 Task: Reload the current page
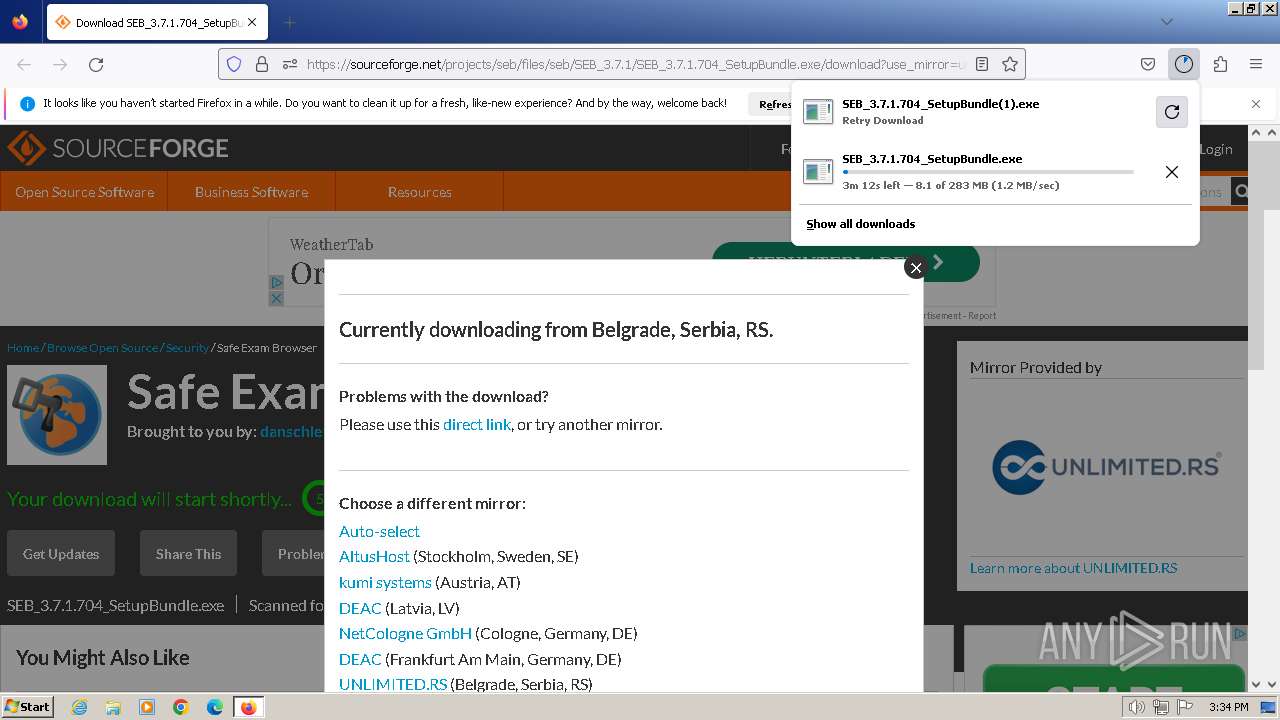[x=96, y=64]
